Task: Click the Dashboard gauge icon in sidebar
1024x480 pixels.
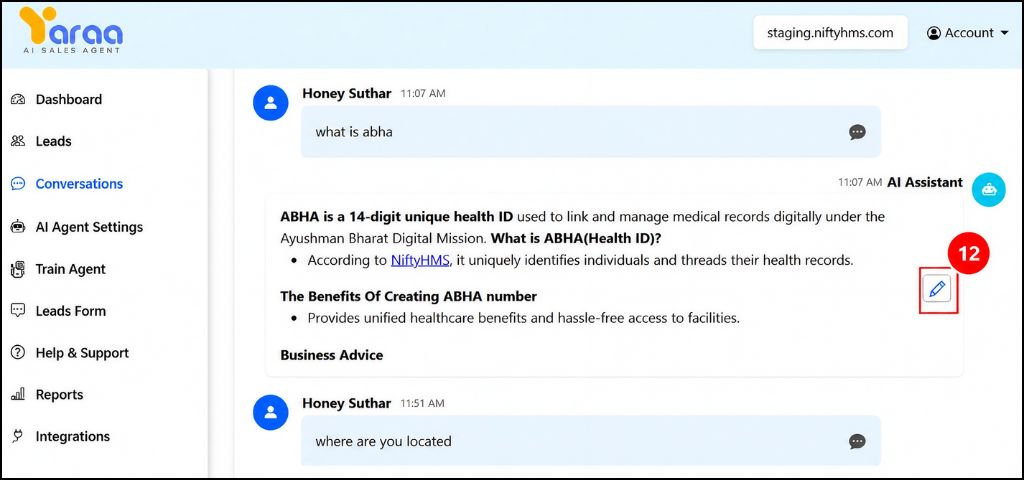Action: click(18, 100)
